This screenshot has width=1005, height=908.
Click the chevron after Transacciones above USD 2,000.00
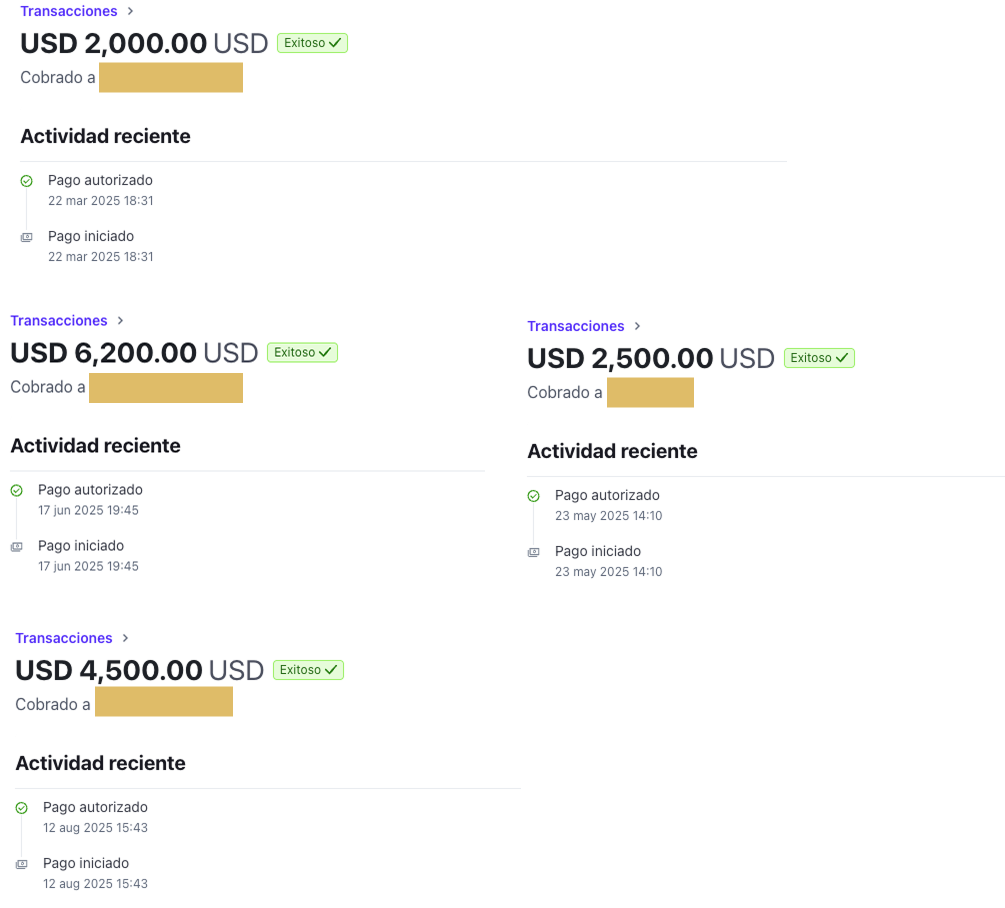point(130,11)
